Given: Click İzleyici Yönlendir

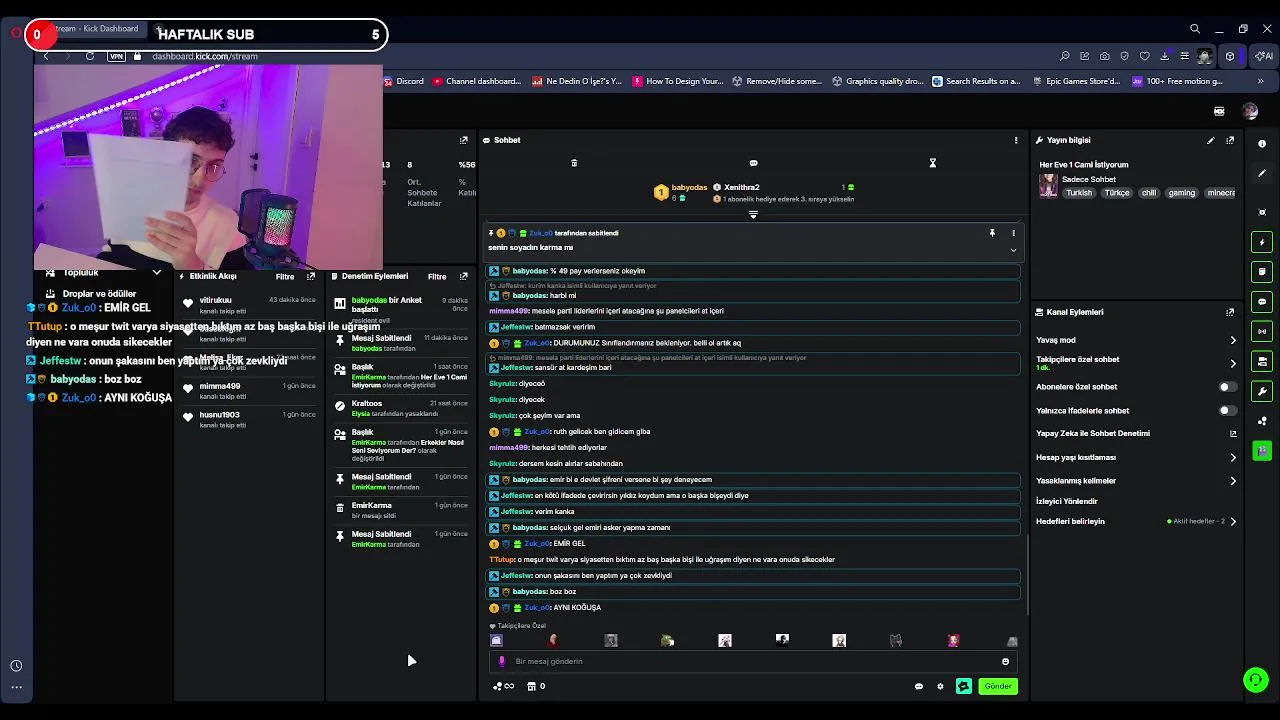Looking at the screenshot, I should pos(1066,501).
